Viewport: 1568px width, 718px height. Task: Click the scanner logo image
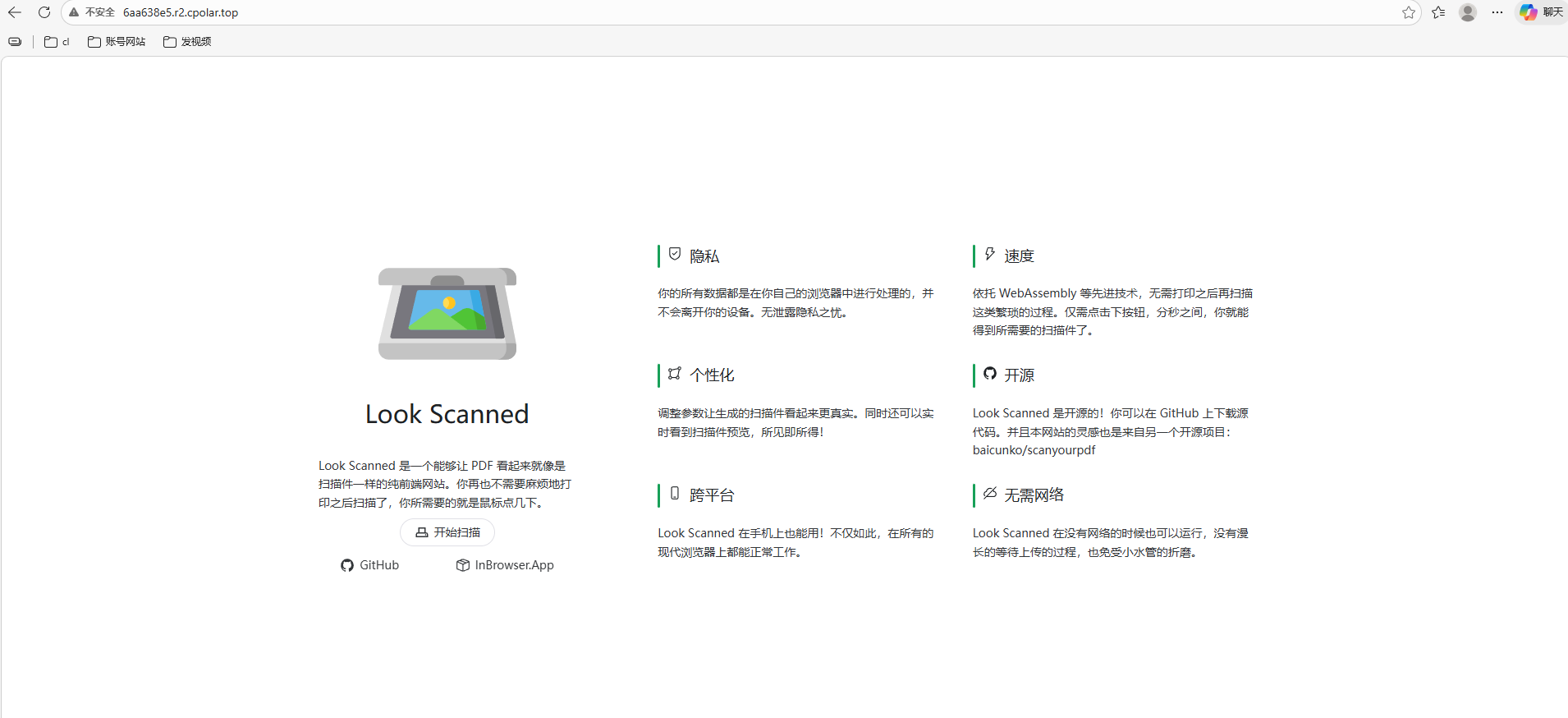(447, 313)
